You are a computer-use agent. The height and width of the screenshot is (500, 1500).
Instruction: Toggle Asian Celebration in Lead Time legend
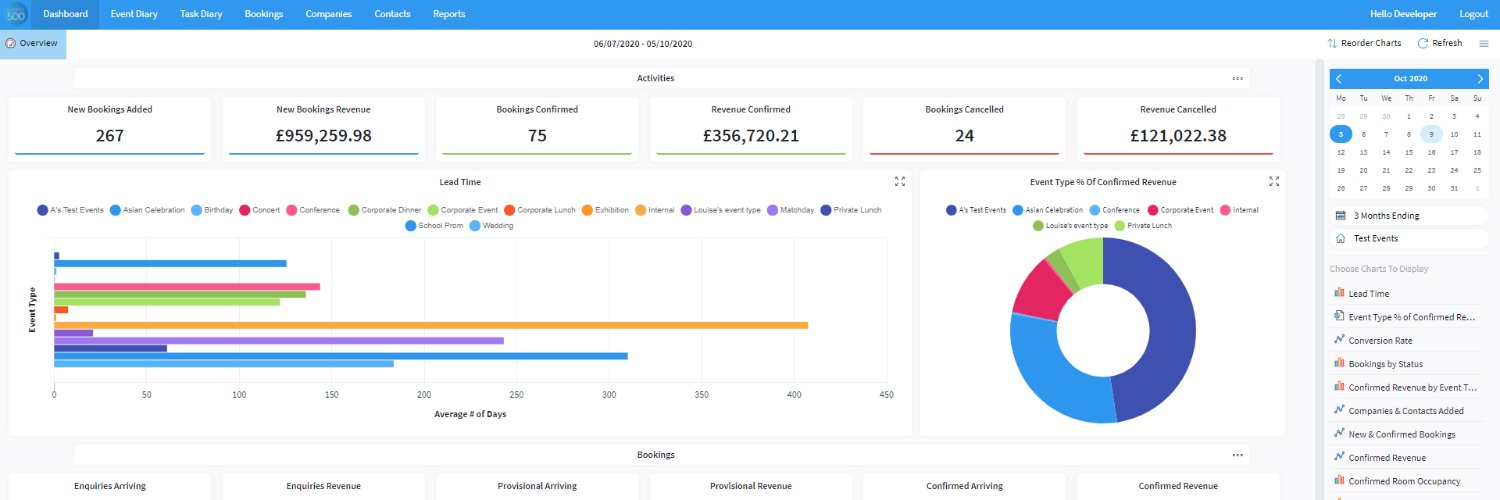click(148, 210)
